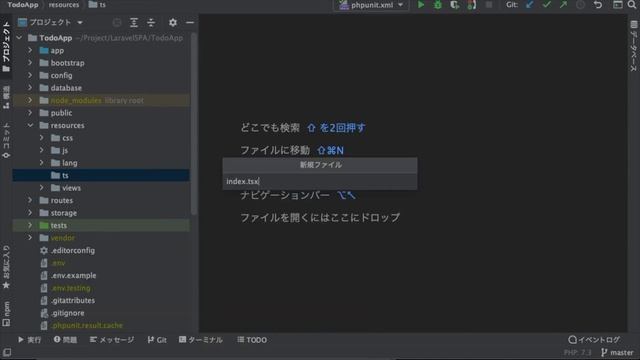This screenshot has height=360, width=640.
Task: Commit changes with the checkmark icon
Action: (547, 5)
